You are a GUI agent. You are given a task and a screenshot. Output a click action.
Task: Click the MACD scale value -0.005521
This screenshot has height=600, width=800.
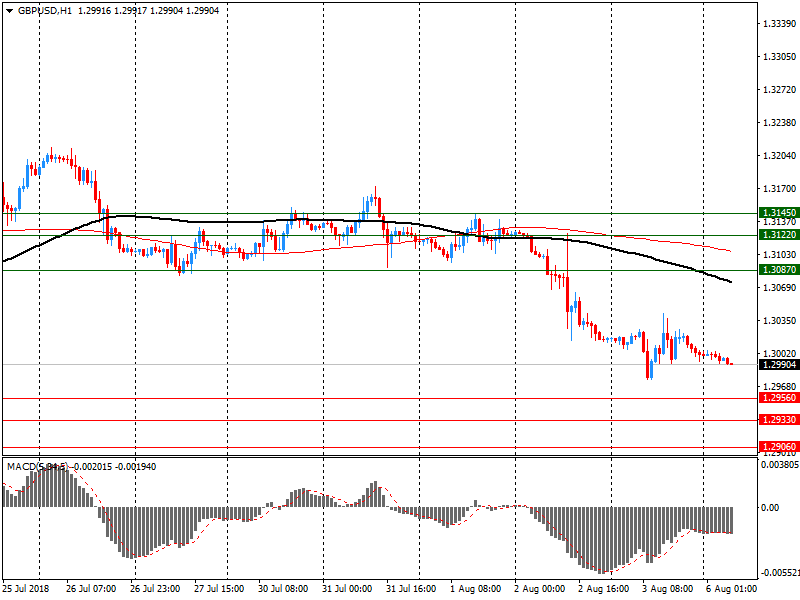[779, 574]
